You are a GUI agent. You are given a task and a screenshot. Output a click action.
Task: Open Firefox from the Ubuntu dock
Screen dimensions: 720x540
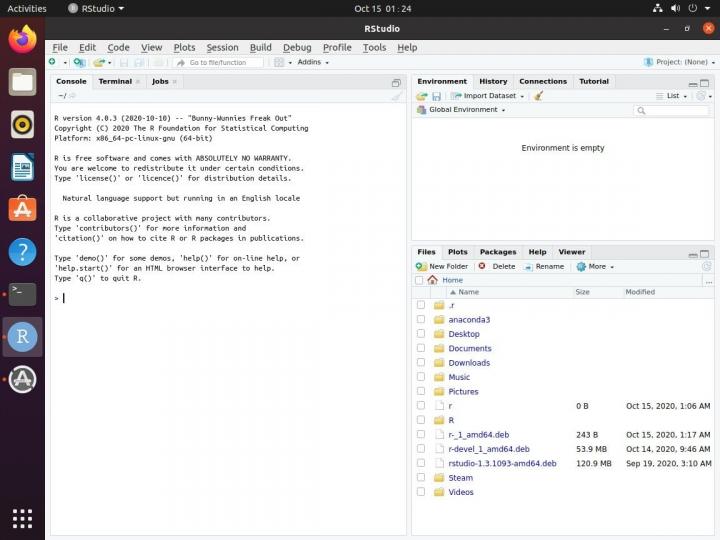click(22, 39)
